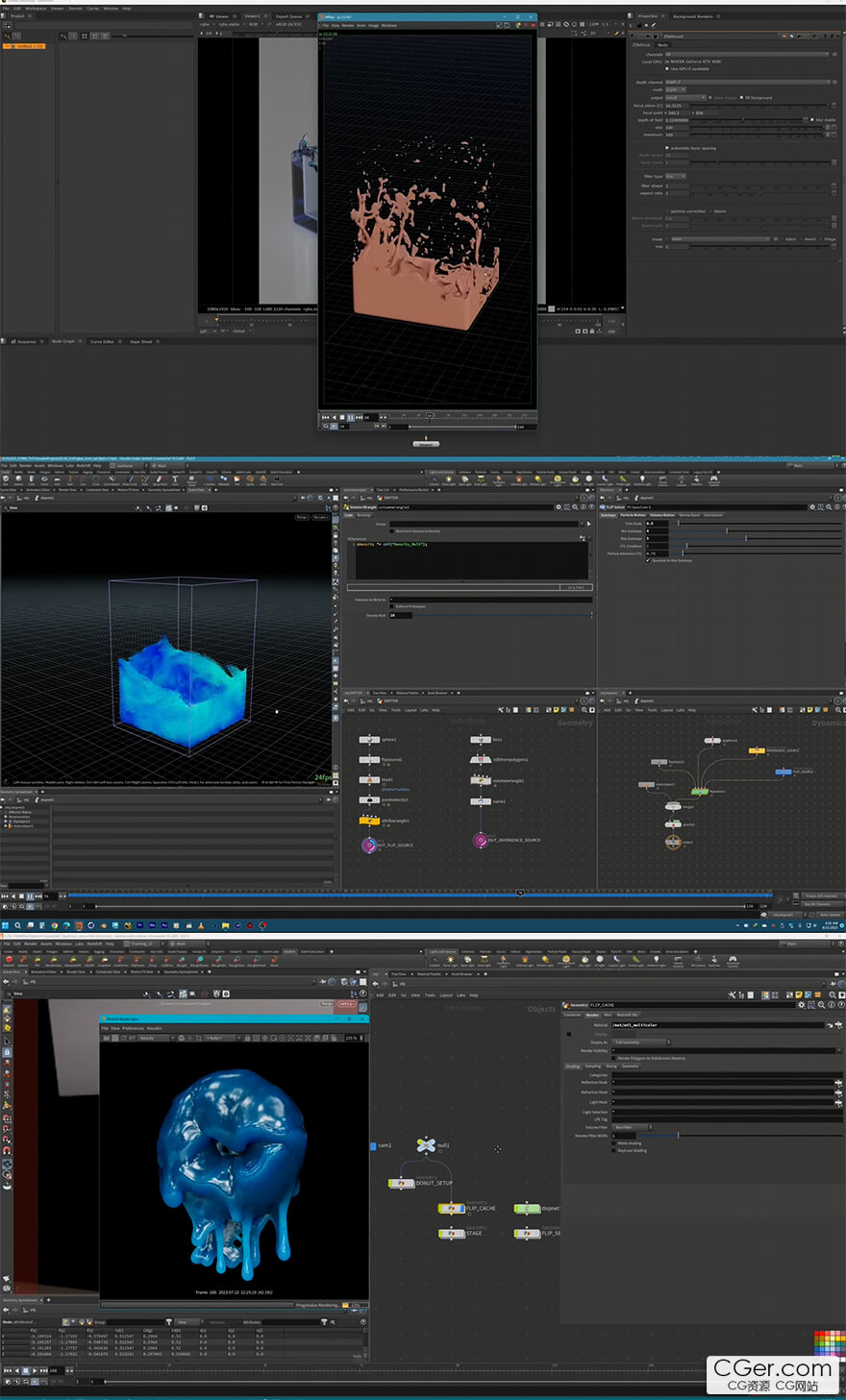Select the null1 node
This screenshot has width=846, height=1400.
pyautogui.click(x=426, y=1145)
